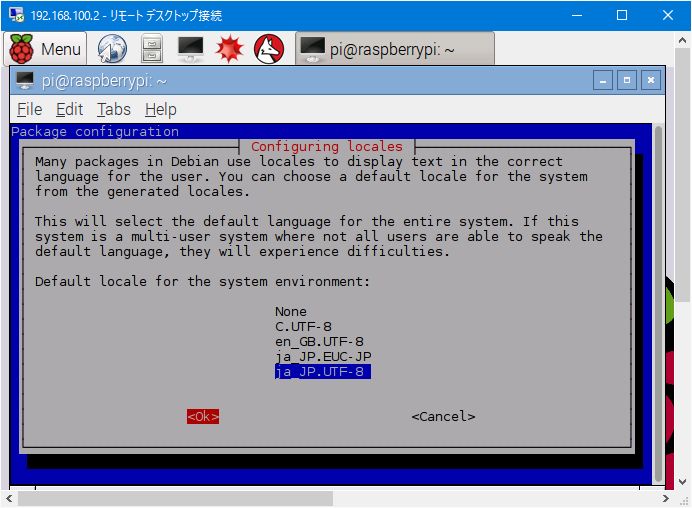Confirm with the <Ok> button

203,416
